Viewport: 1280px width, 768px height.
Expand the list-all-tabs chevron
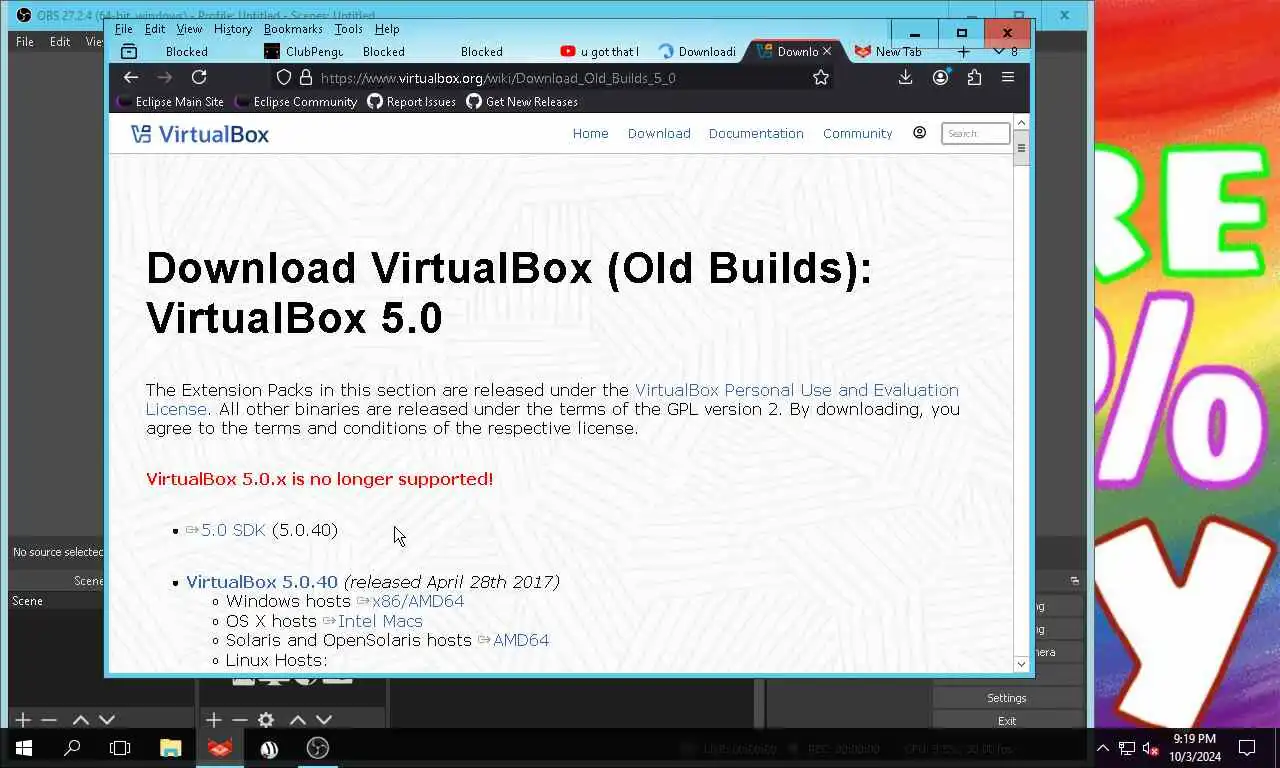[998, 51]
